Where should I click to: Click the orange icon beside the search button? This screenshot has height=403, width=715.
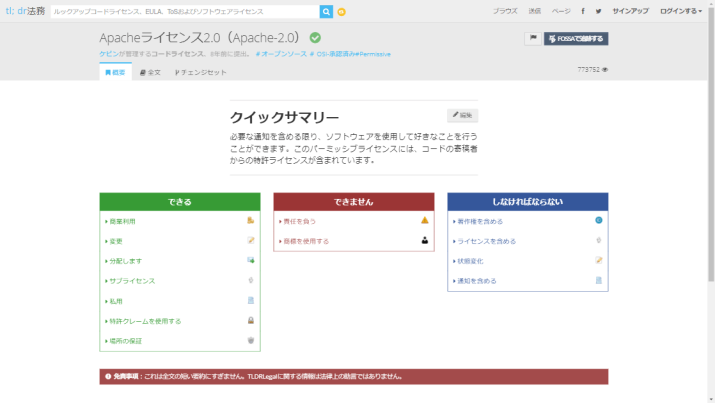342,11
